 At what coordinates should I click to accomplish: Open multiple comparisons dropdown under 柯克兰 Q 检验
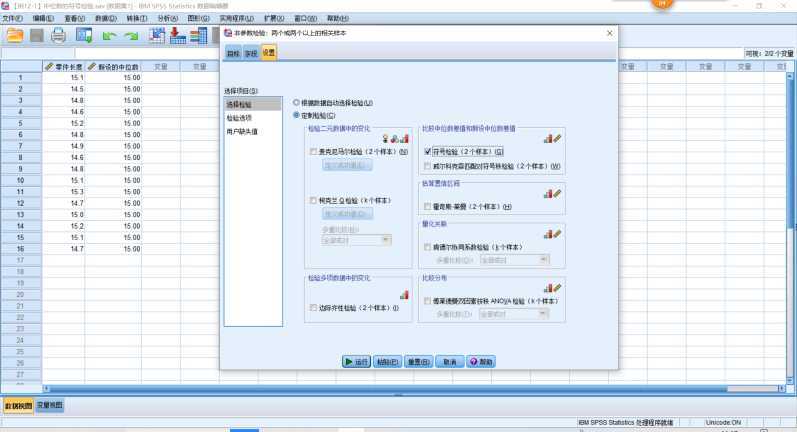coord(356,240)
